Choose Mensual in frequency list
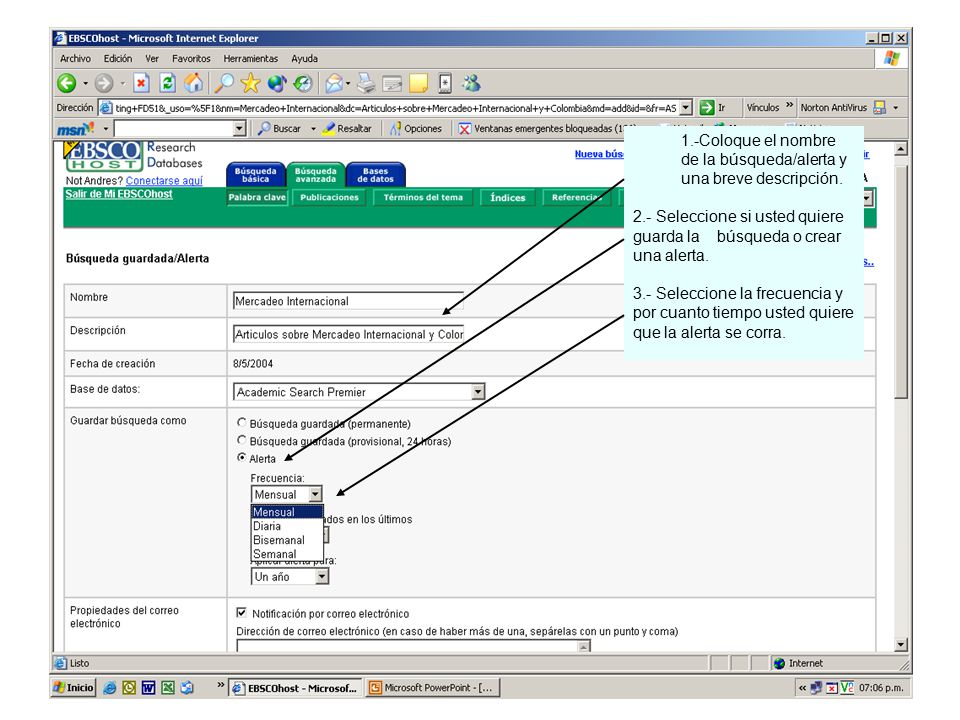This screenshot has width=960, height=720. point(287,512)
